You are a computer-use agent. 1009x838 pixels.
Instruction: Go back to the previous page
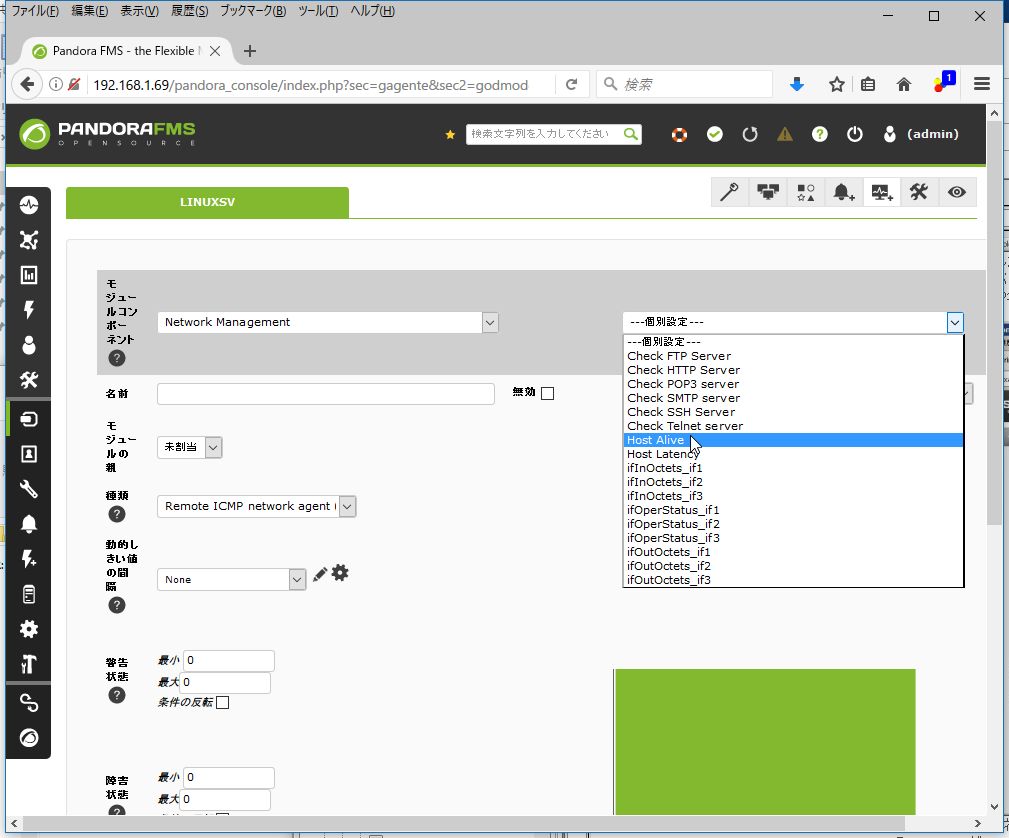[27, 84]
